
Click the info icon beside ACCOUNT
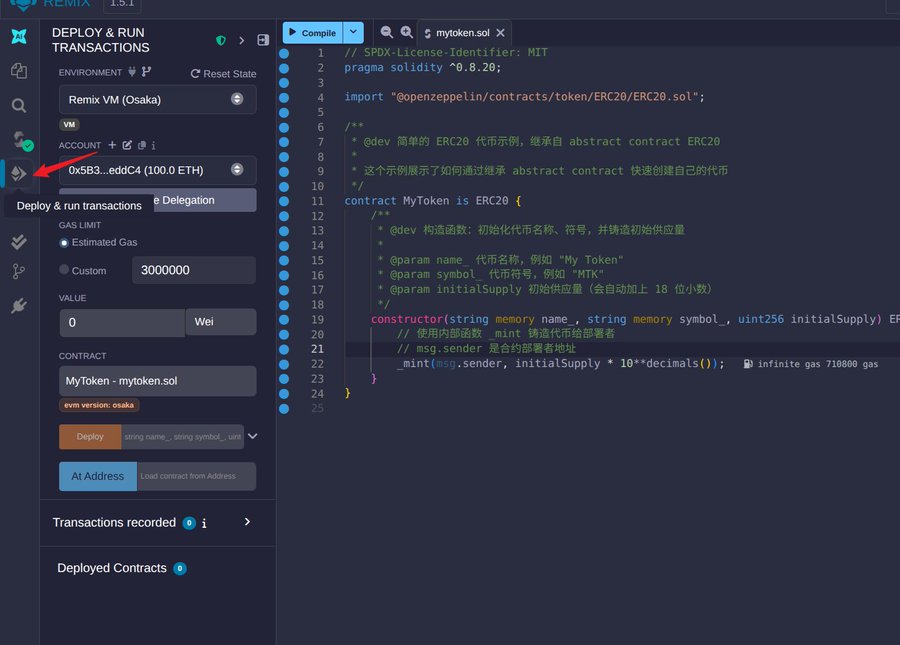[153, 145]
